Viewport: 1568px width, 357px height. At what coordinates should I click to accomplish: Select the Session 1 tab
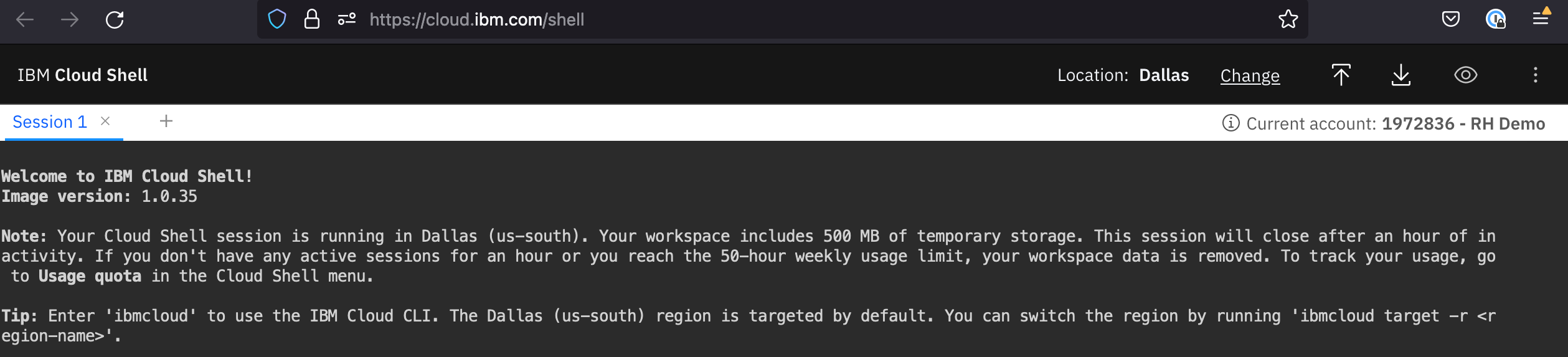click(x=50, y=122)
